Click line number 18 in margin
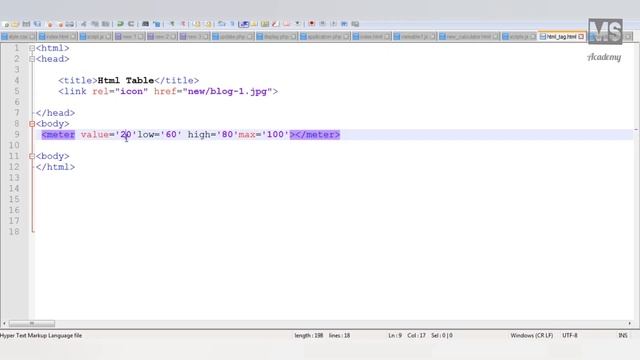The width and height of the screenshot is (640, 360). pos(14,232)
